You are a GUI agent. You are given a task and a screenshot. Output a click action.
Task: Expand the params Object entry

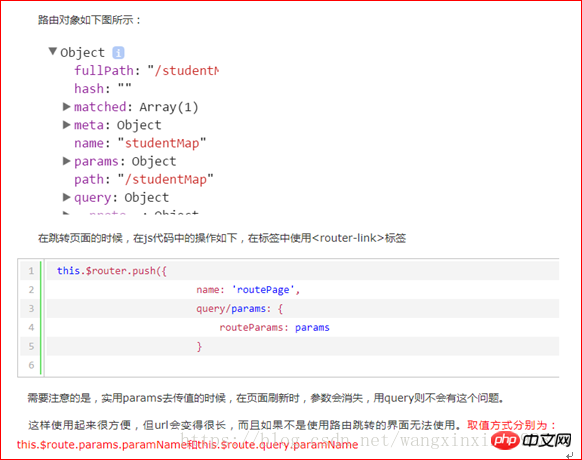tap(66, 161)
